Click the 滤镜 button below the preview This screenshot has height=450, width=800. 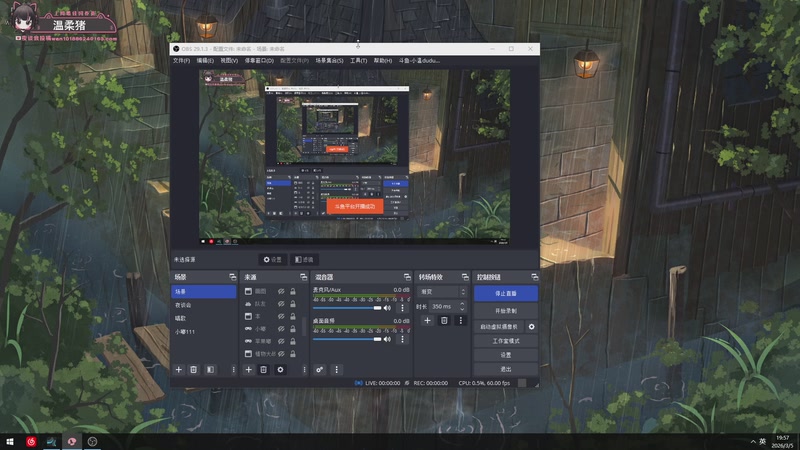tap(304, 260)
